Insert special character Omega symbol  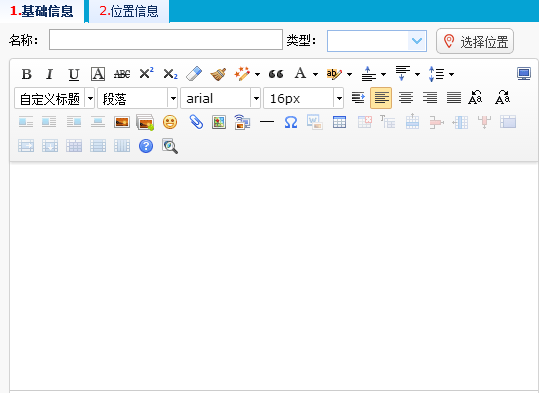pyautogui.click(x=291, y=122)
